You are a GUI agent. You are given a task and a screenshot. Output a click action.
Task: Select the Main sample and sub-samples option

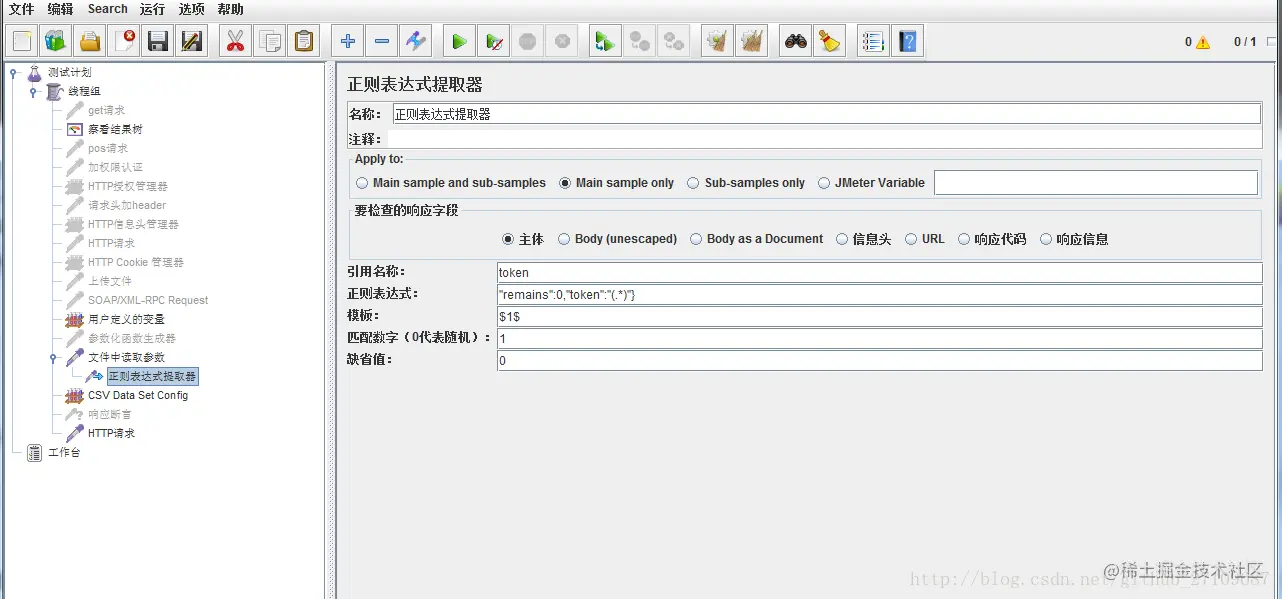click(451, 183)
